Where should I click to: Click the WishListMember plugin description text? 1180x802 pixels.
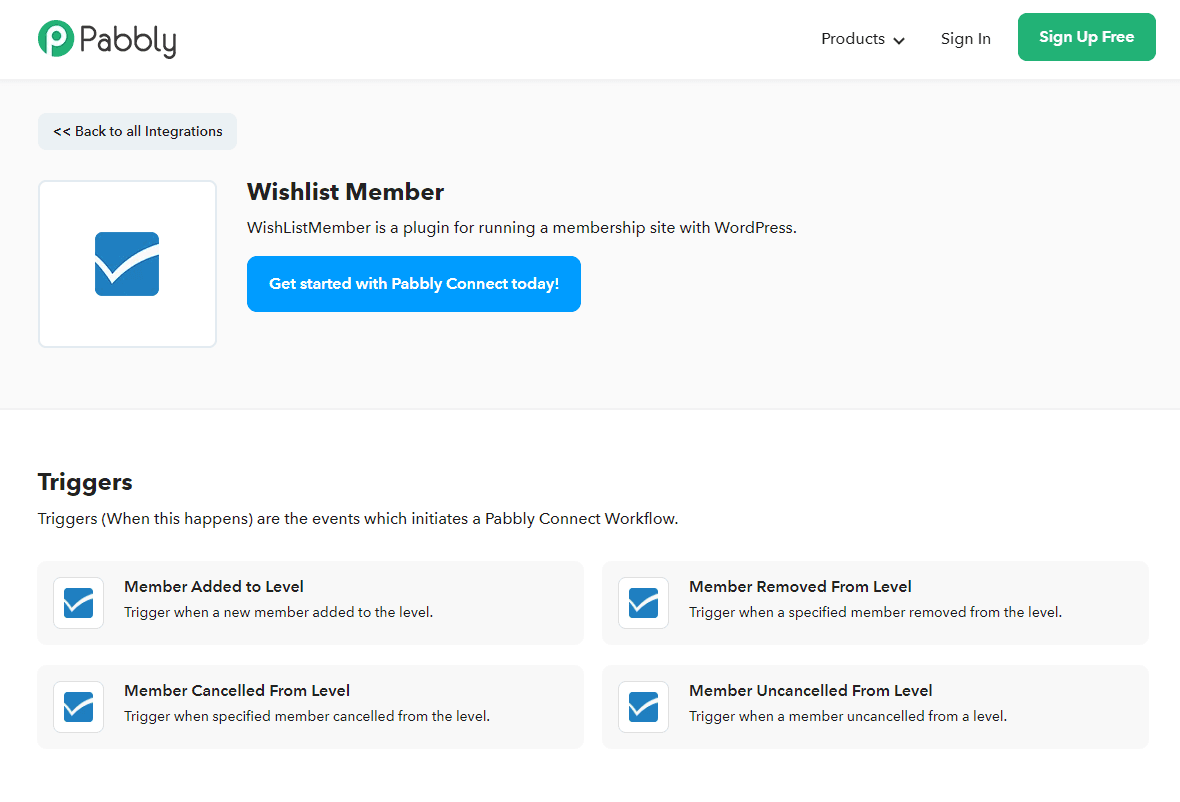(x=522, y=228)
